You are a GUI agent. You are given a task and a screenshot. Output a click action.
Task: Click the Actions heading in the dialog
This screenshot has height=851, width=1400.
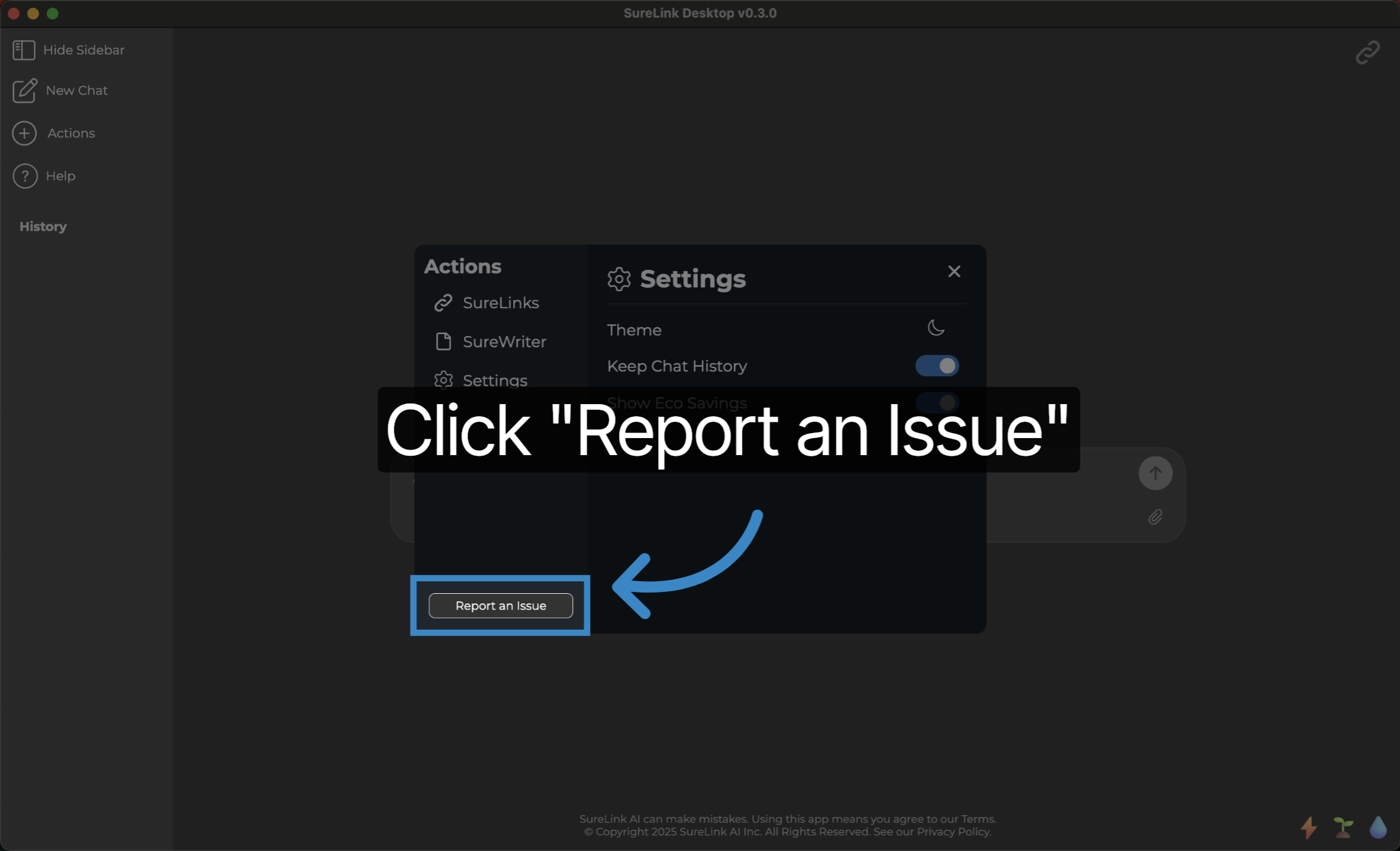coord(463,267)
